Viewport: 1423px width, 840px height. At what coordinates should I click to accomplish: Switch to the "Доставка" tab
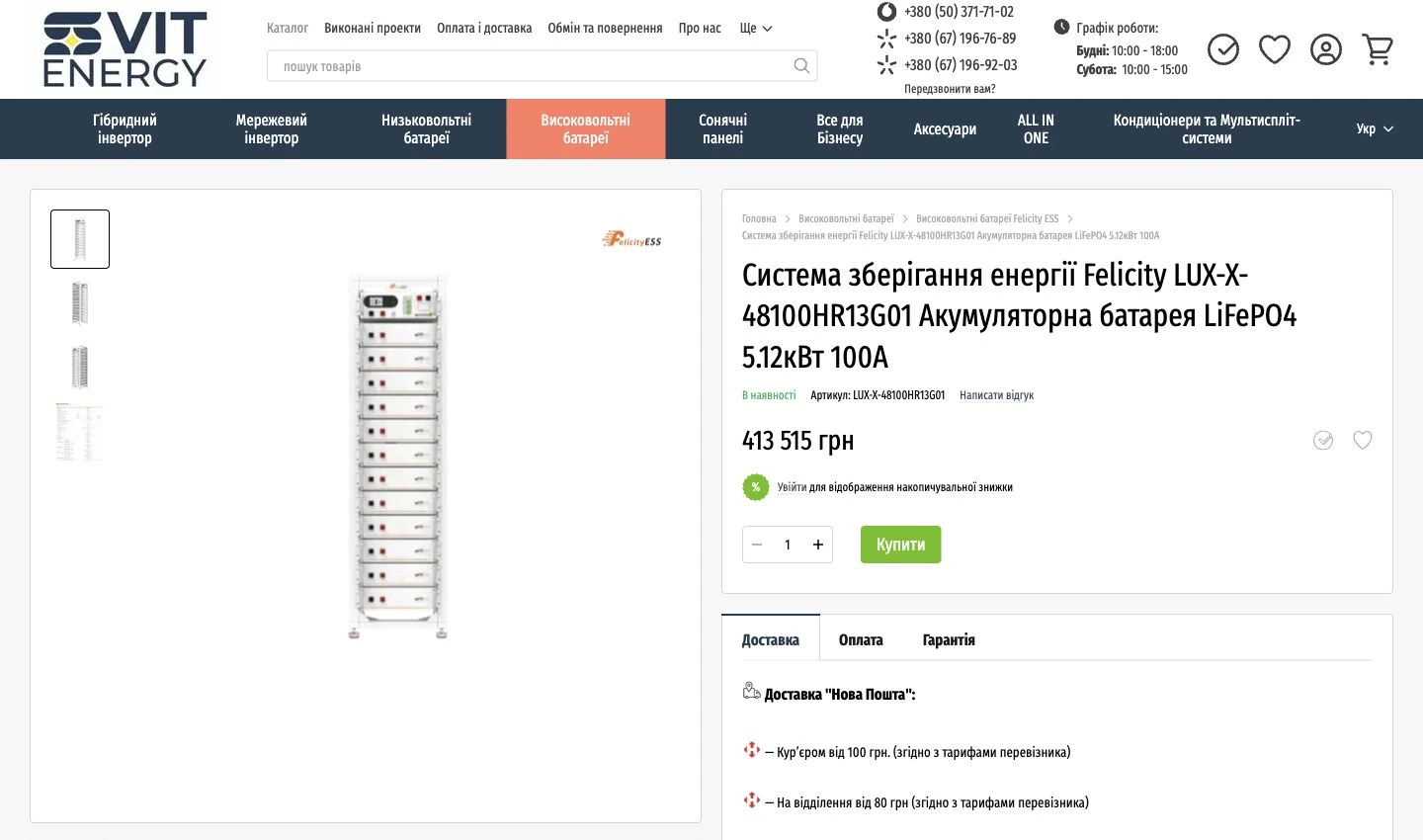pyautogui.click(x=771, y=639)
